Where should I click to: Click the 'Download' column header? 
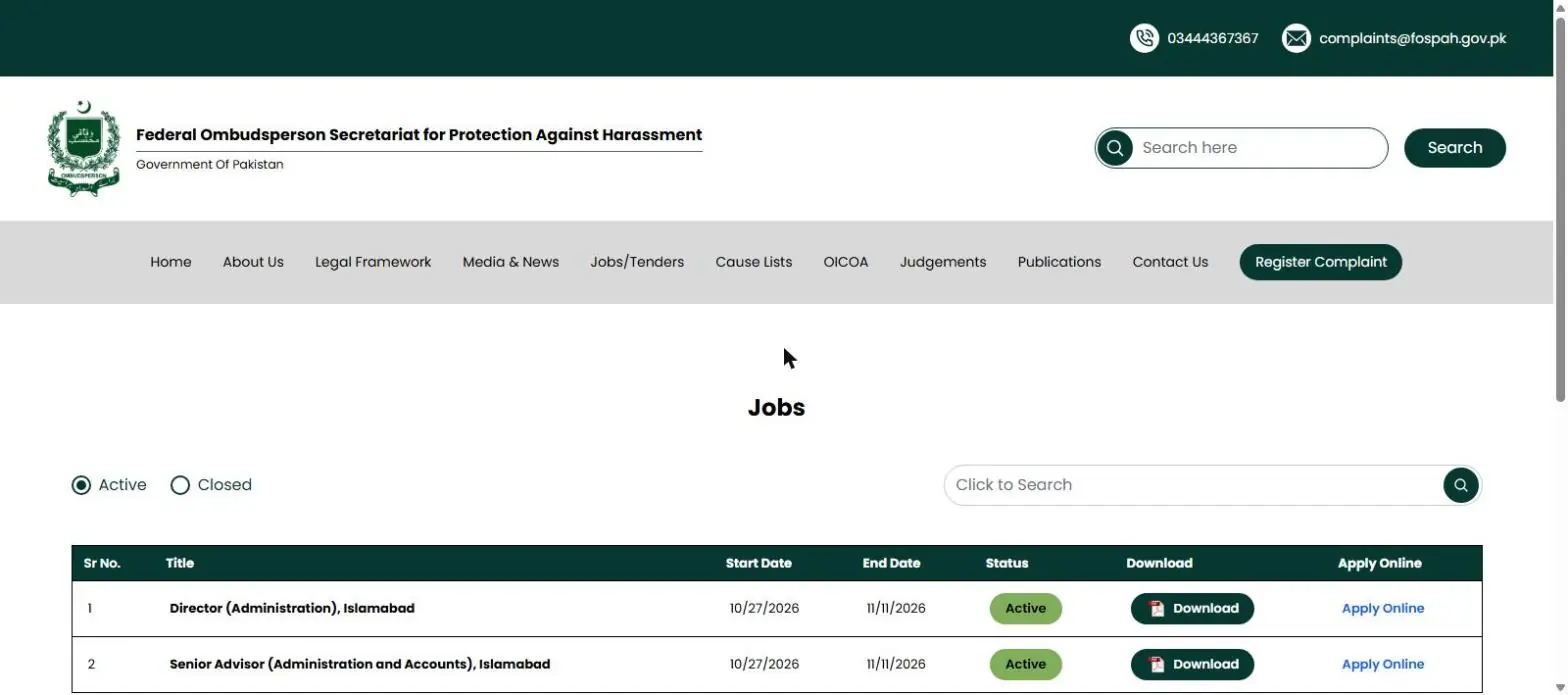tap(1159, 563)
